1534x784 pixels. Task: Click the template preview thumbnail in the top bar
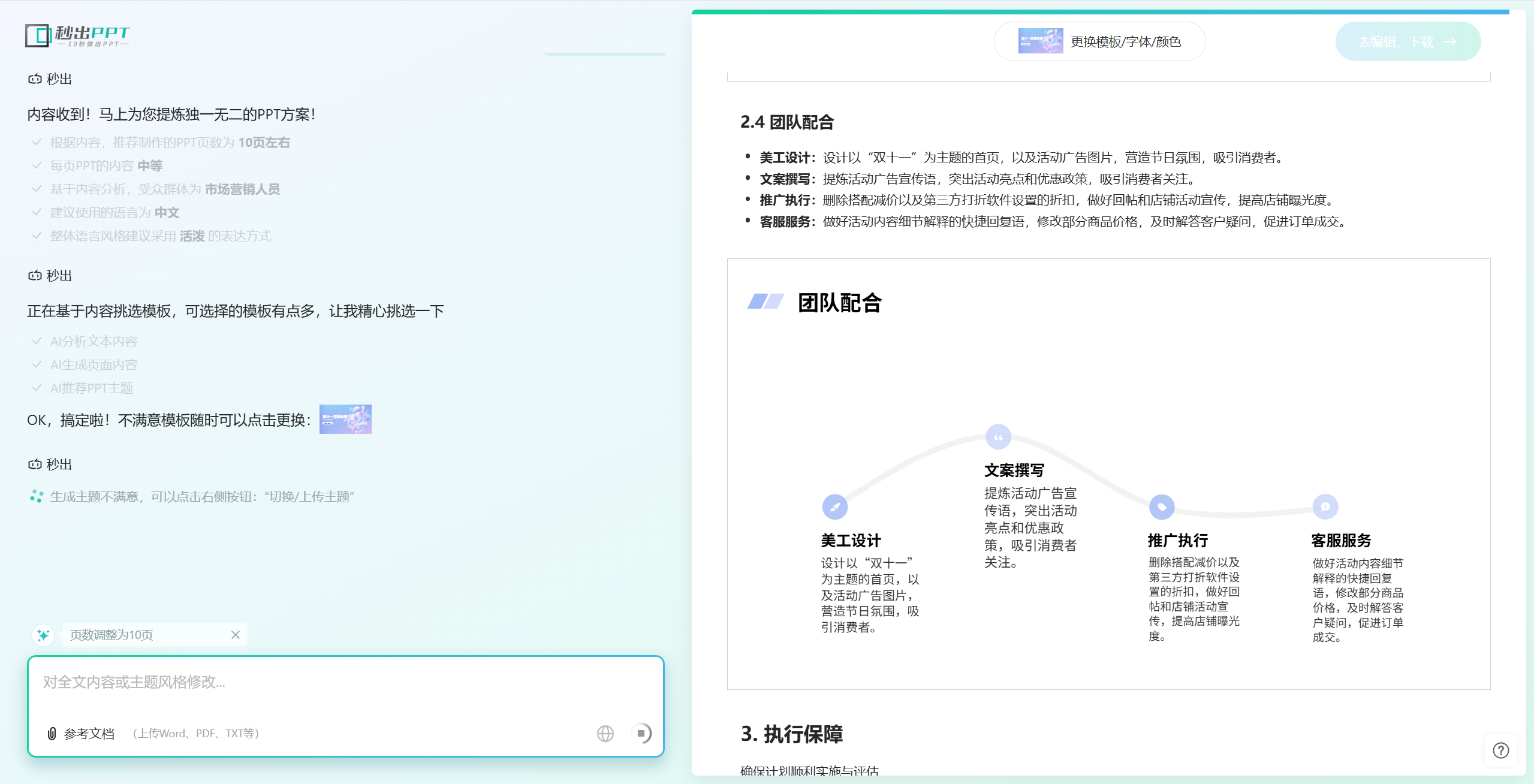(1040, 41)
